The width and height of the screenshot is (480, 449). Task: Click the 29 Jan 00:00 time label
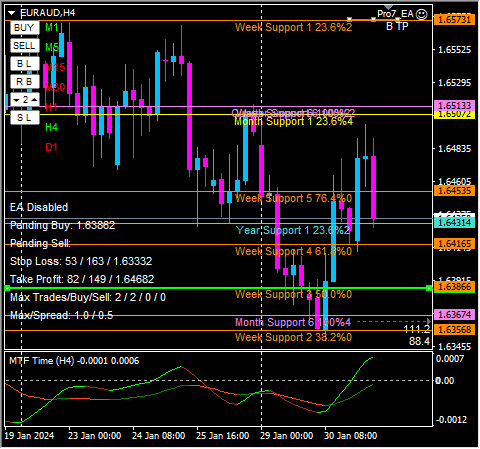287,436
